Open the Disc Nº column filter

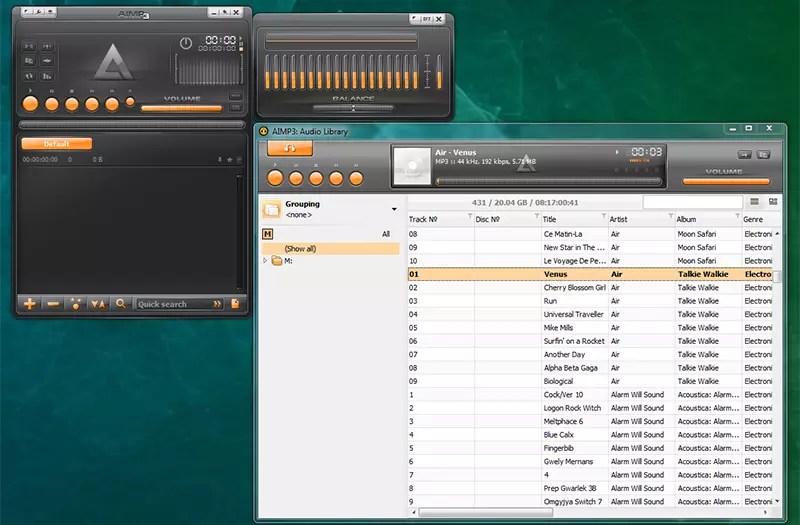coord(537,216)
